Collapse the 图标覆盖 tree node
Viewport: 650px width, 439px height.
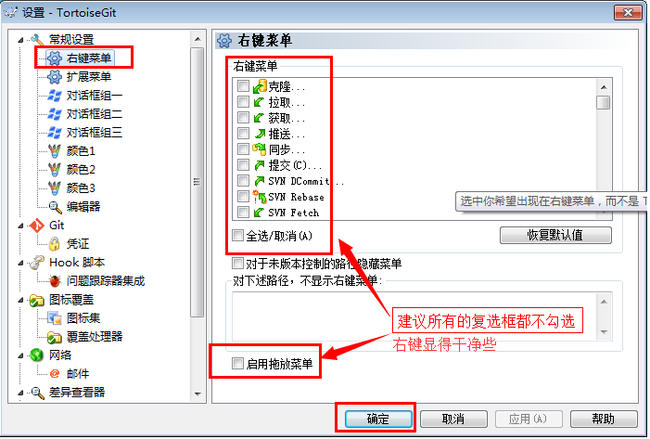pyautogui.click(x=20, y=301)
